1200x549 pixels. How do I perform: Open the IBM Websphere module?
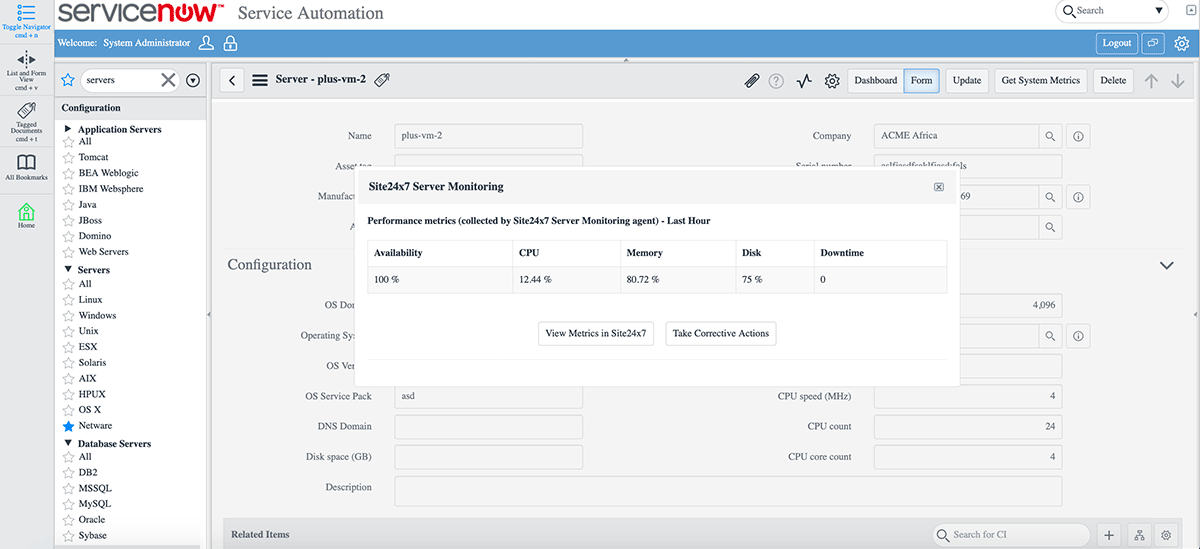(111, 189)
